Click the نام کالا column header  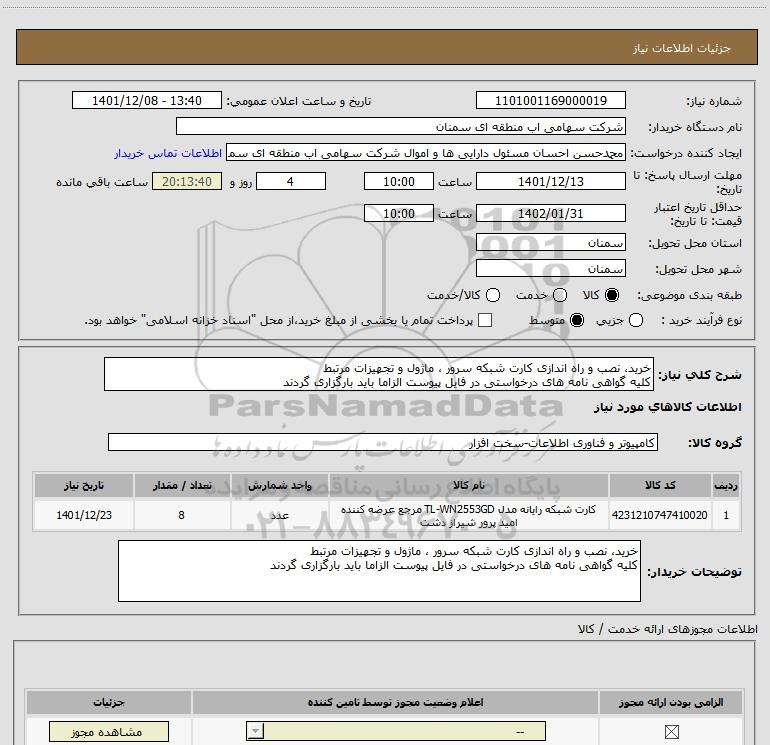[468, 485]
